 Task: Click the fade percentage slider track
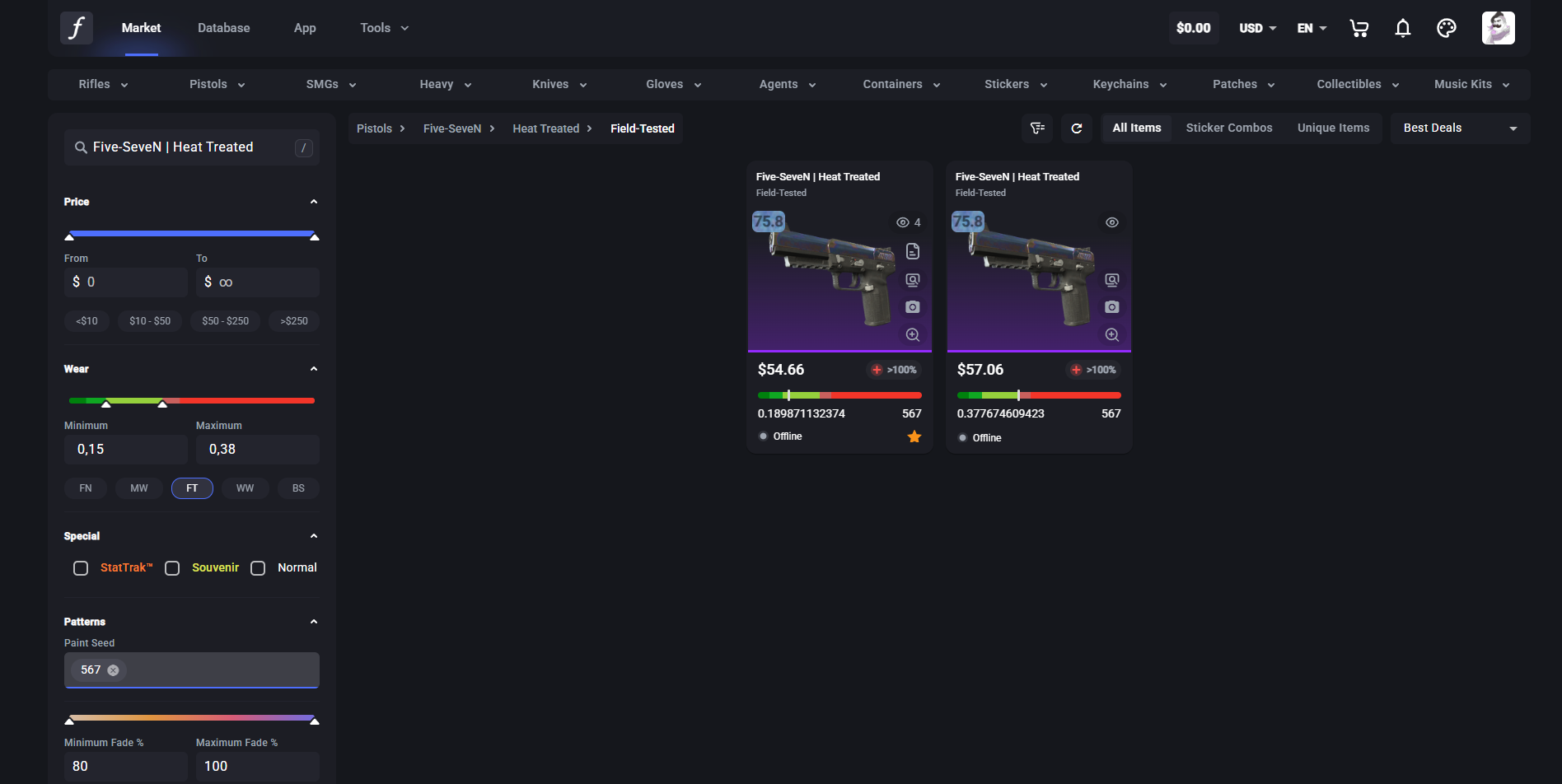[x=192, y=718]
